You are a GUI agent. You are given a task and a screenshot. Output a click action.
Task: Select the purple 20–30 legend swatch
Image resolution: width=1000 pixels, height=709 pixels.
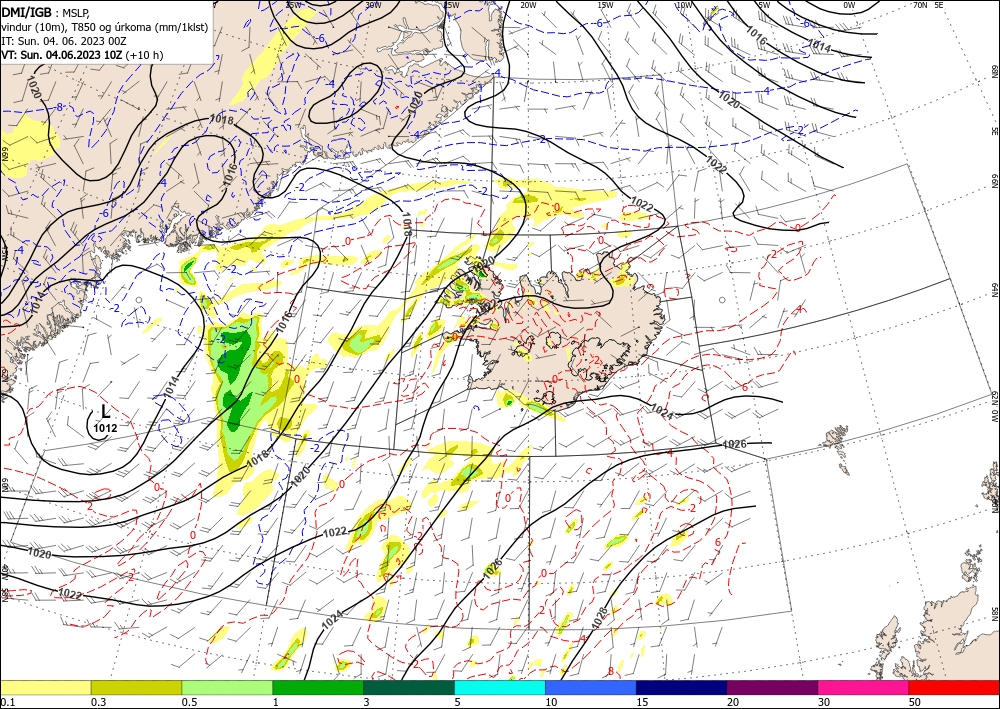pos(772,687)
